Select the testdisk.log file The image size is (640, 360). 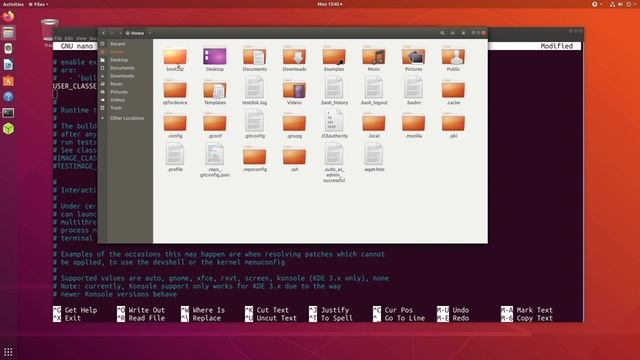255,89
